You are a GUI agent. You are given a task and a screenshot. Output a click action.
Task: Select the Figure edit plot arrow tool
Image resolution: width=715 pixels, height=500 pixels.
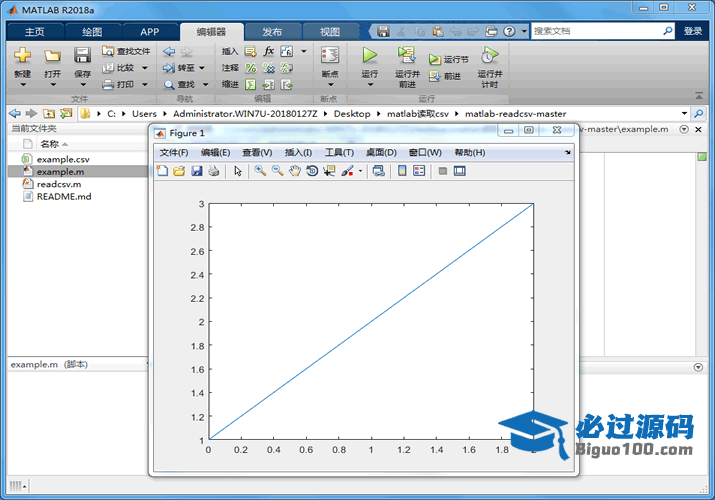(238, 171)
